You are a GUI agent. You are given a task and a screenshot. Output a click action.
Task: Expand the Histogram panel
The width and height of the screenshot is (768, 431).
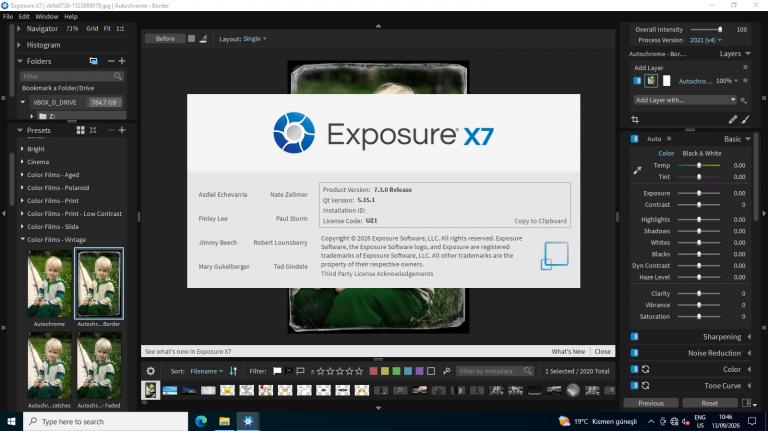click(x=19, y=45)
